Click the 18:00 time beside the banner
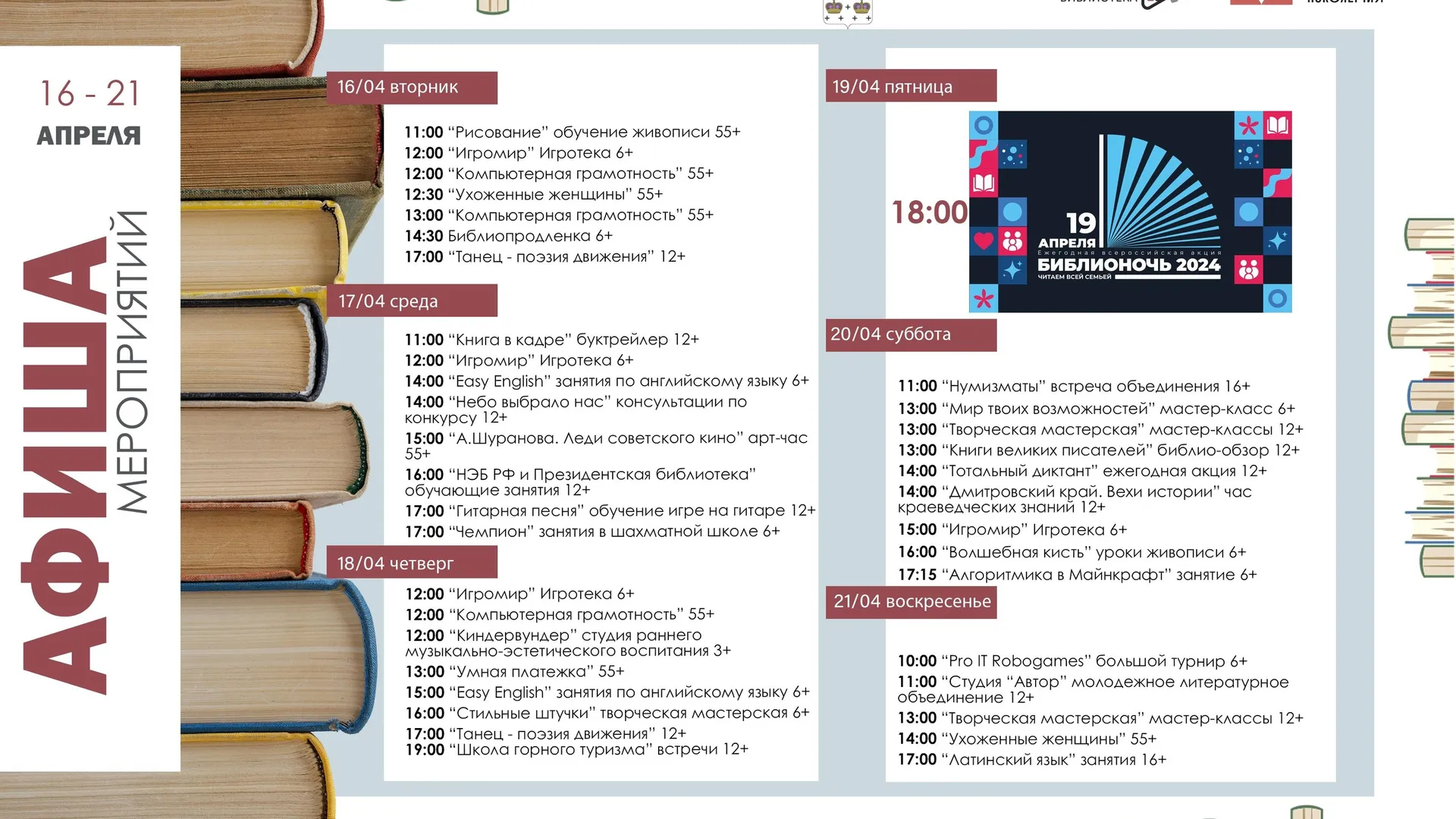Image resolution: width=1456 pixels, height=819 pixels. pyautogui.click(x=930, y=212)
